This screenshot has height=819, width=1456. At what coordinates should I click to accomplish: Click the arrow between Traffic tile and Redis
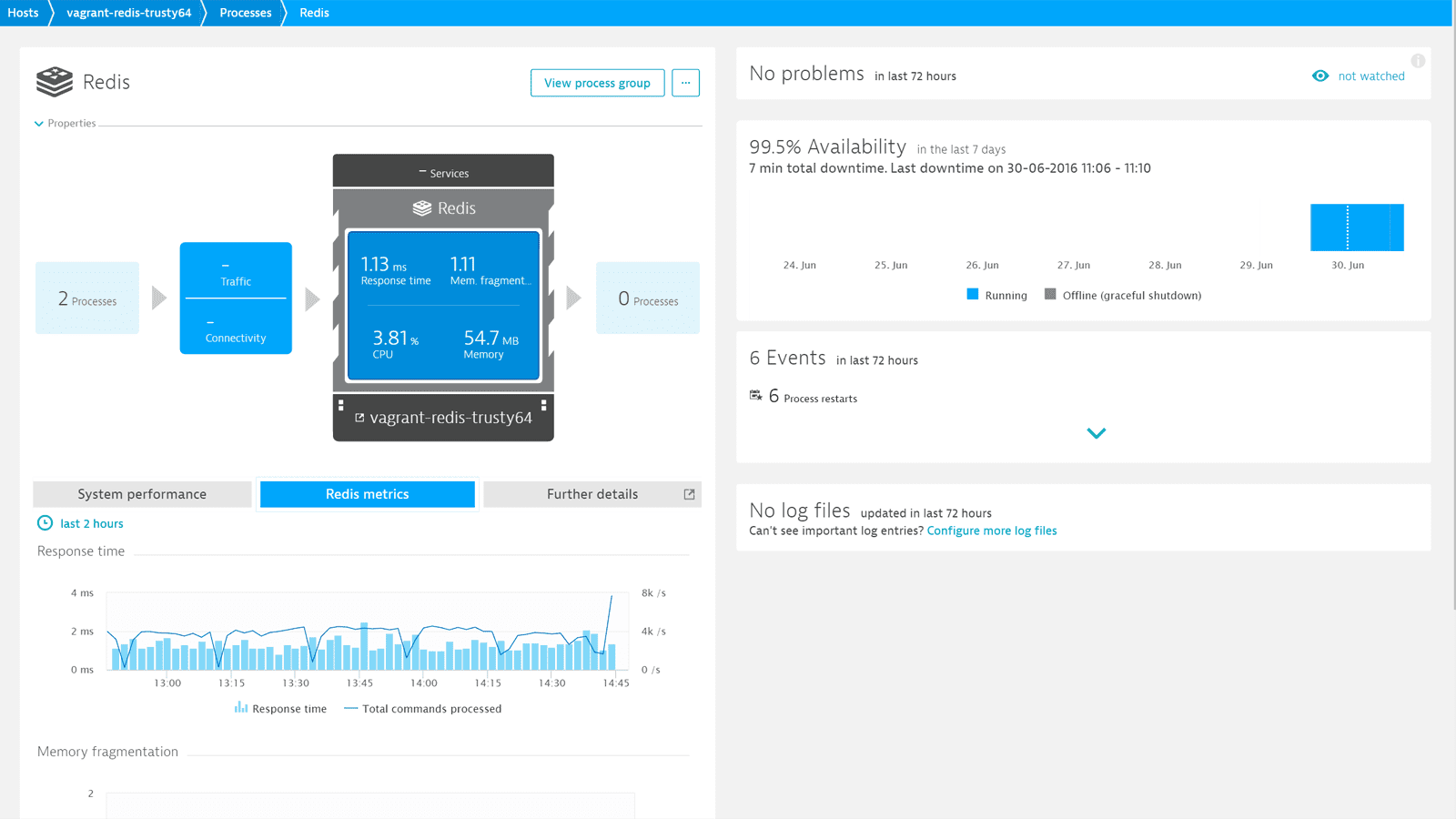point(312,298)
